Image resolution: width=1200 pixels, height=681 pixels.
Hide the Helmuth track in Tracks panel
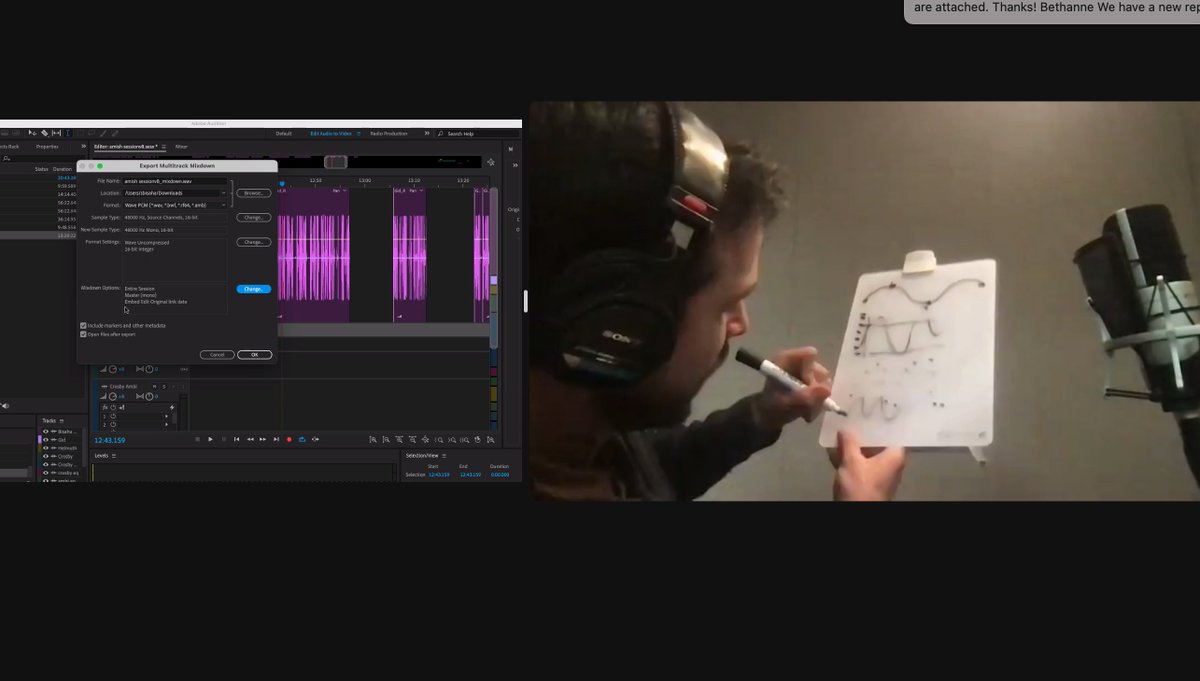pyautogui.click(x=45, y=448)
